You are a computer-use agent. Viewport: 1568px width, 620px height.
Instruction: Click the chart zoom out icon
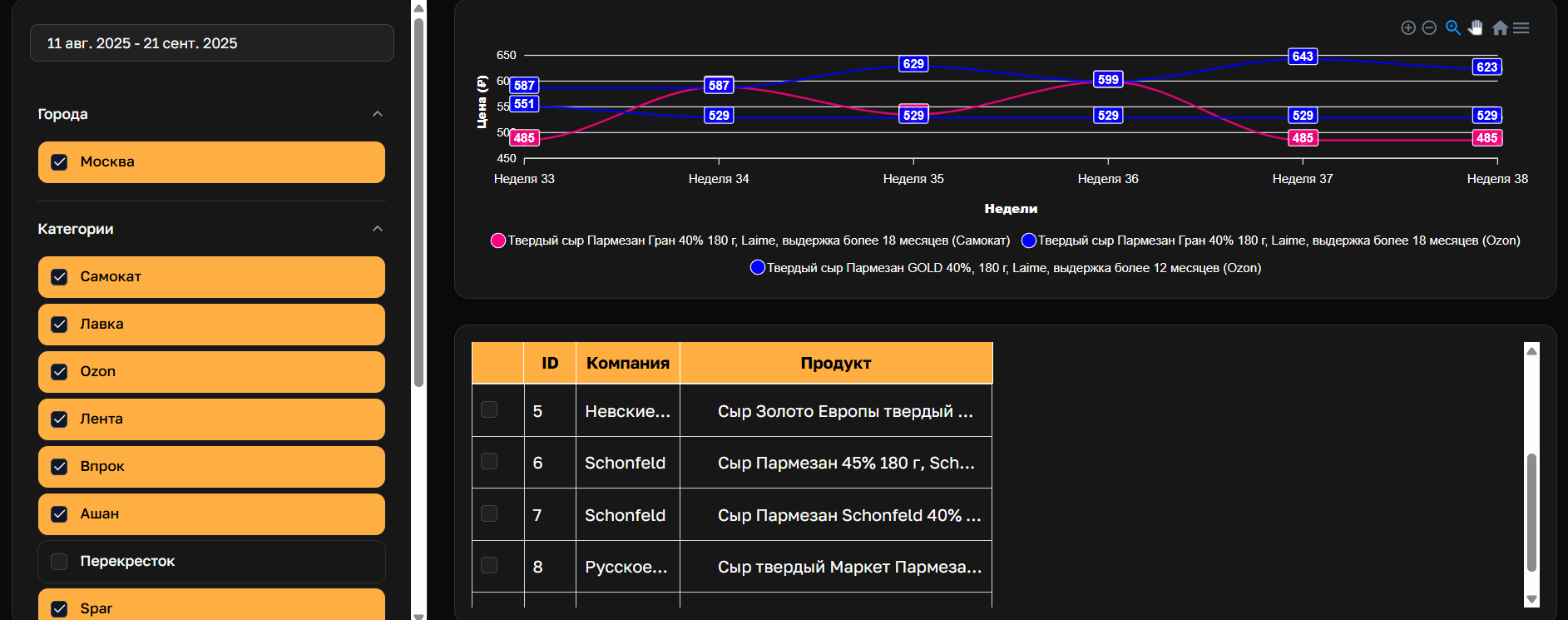coord(1429,28)
